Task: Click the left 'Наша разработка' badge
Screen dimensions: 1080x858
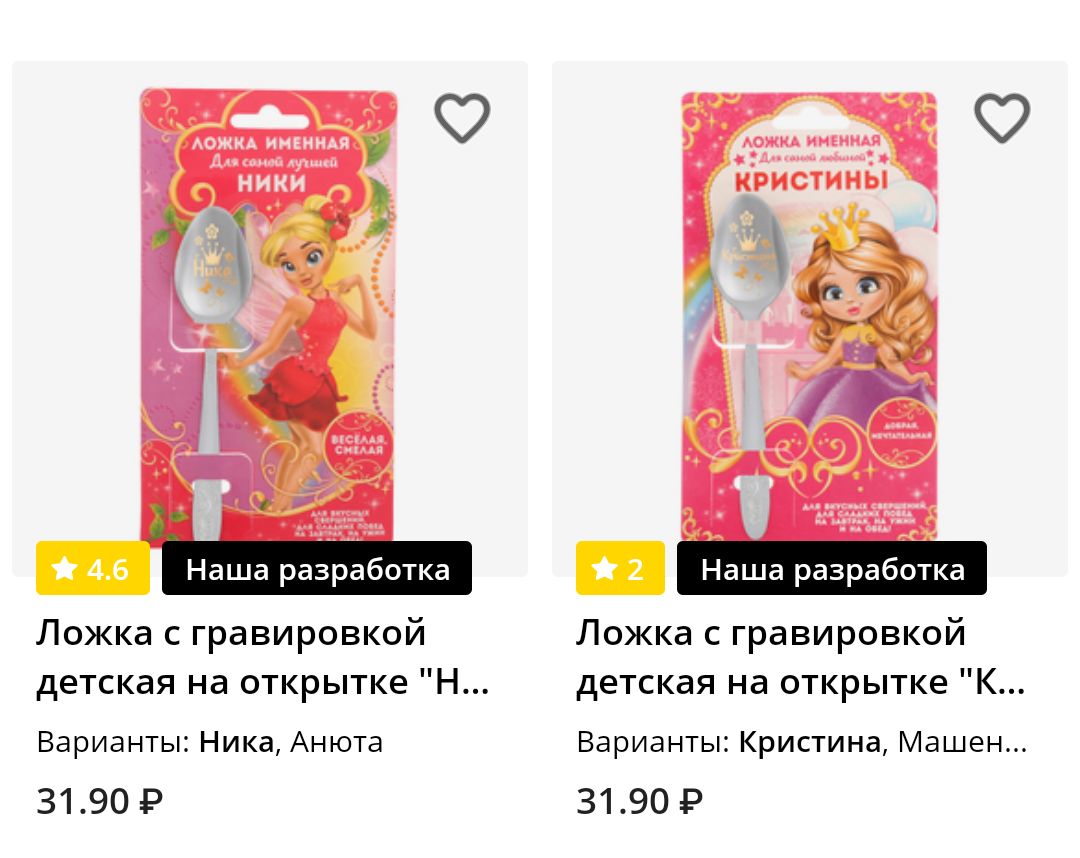Action: (x=317, y=568)
